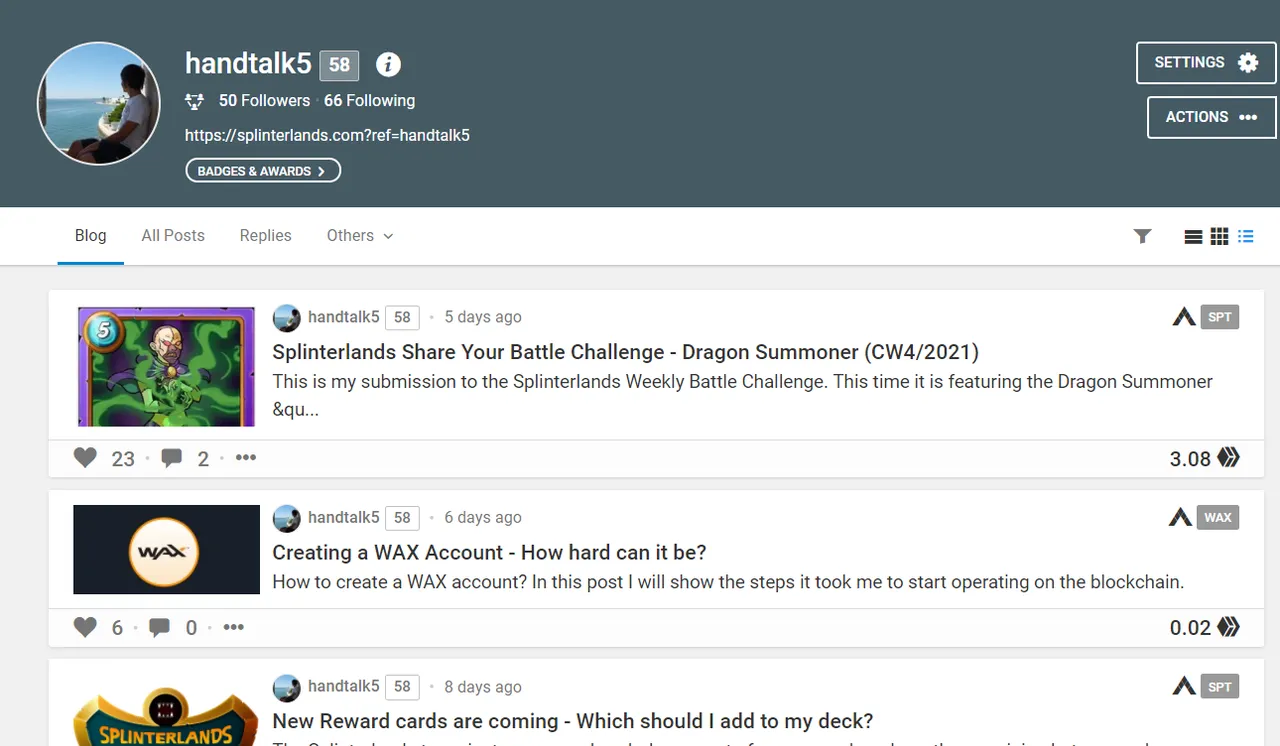The height and width of the screenshot is (746, 1280).
Task: Click app logo icon beside WAX tag
Action: coord(1180,517)
